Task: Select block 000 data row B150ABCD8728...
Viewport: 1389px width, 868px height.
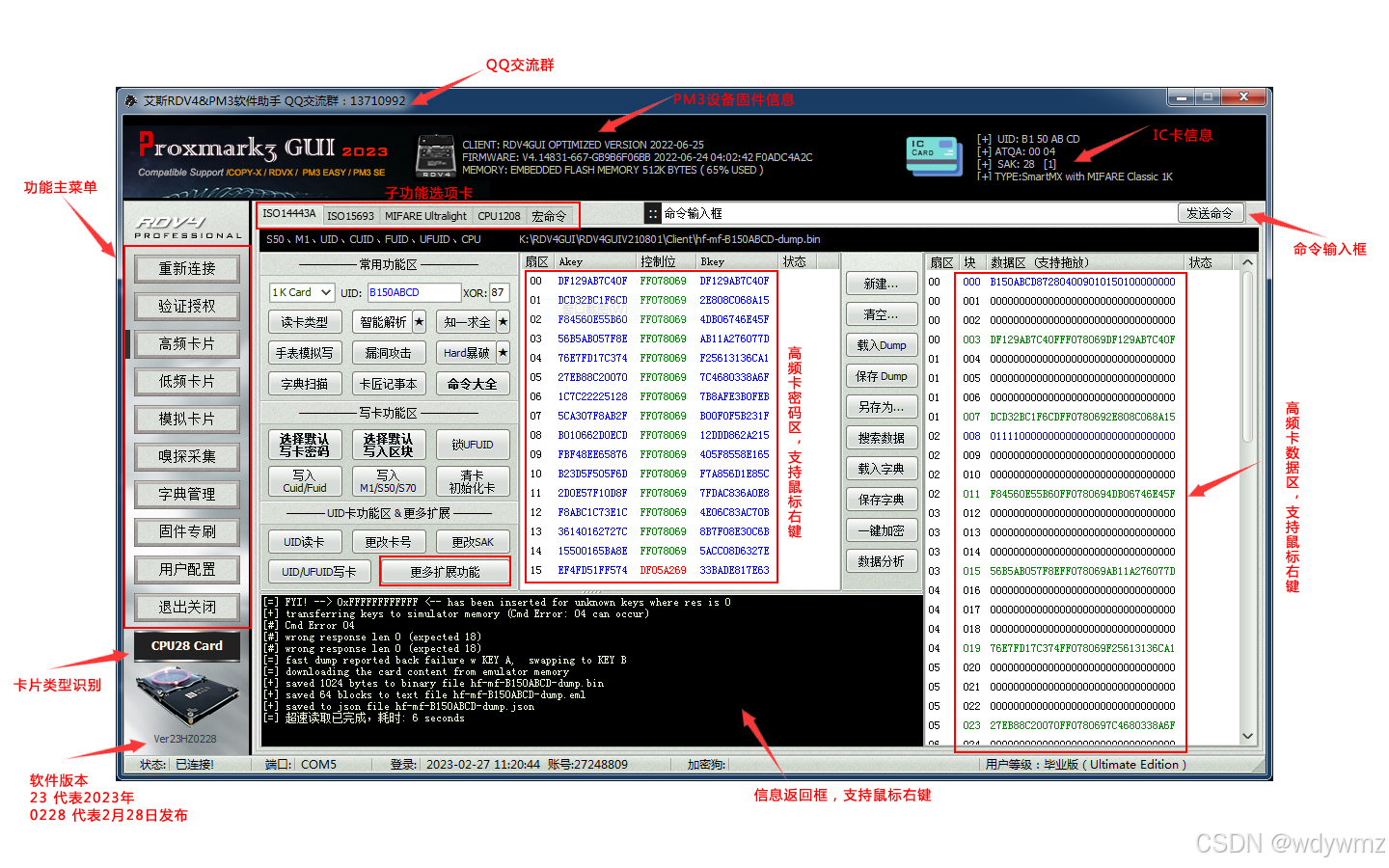Action: click(1082, 282)
